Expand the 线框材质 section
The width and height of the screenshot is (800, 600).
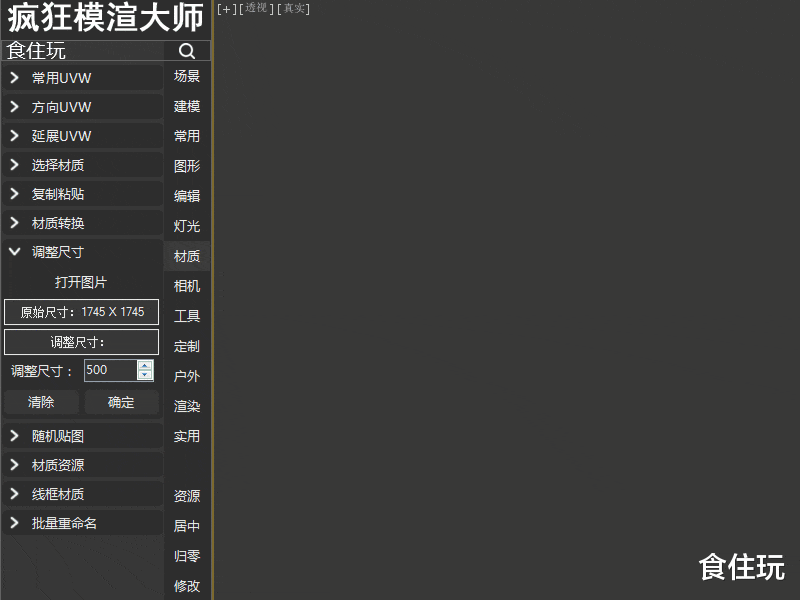pyautogui.click(x=80, y=494)
